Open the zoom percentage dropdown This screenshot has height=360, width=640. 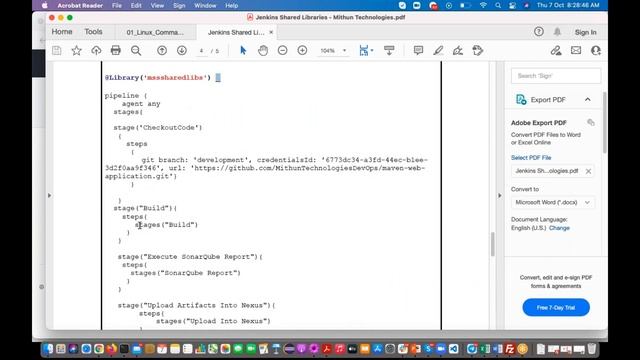coord(344,51)
